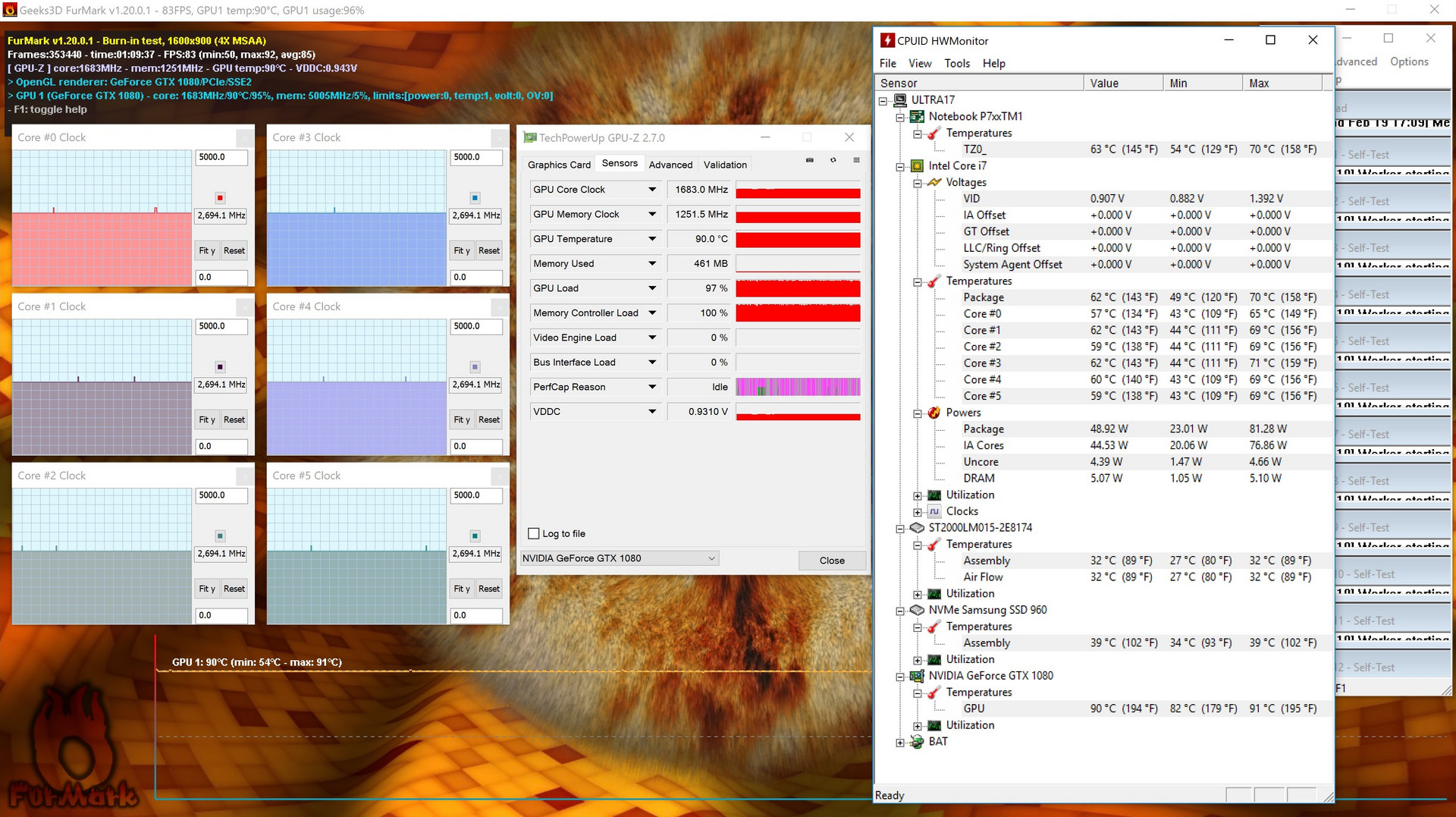Viewport: 1456px width, 817px height.
Task: Click the 5000.0 max field in Core #0 Clock
Action: pyautogui.click(x=221, y=157)
